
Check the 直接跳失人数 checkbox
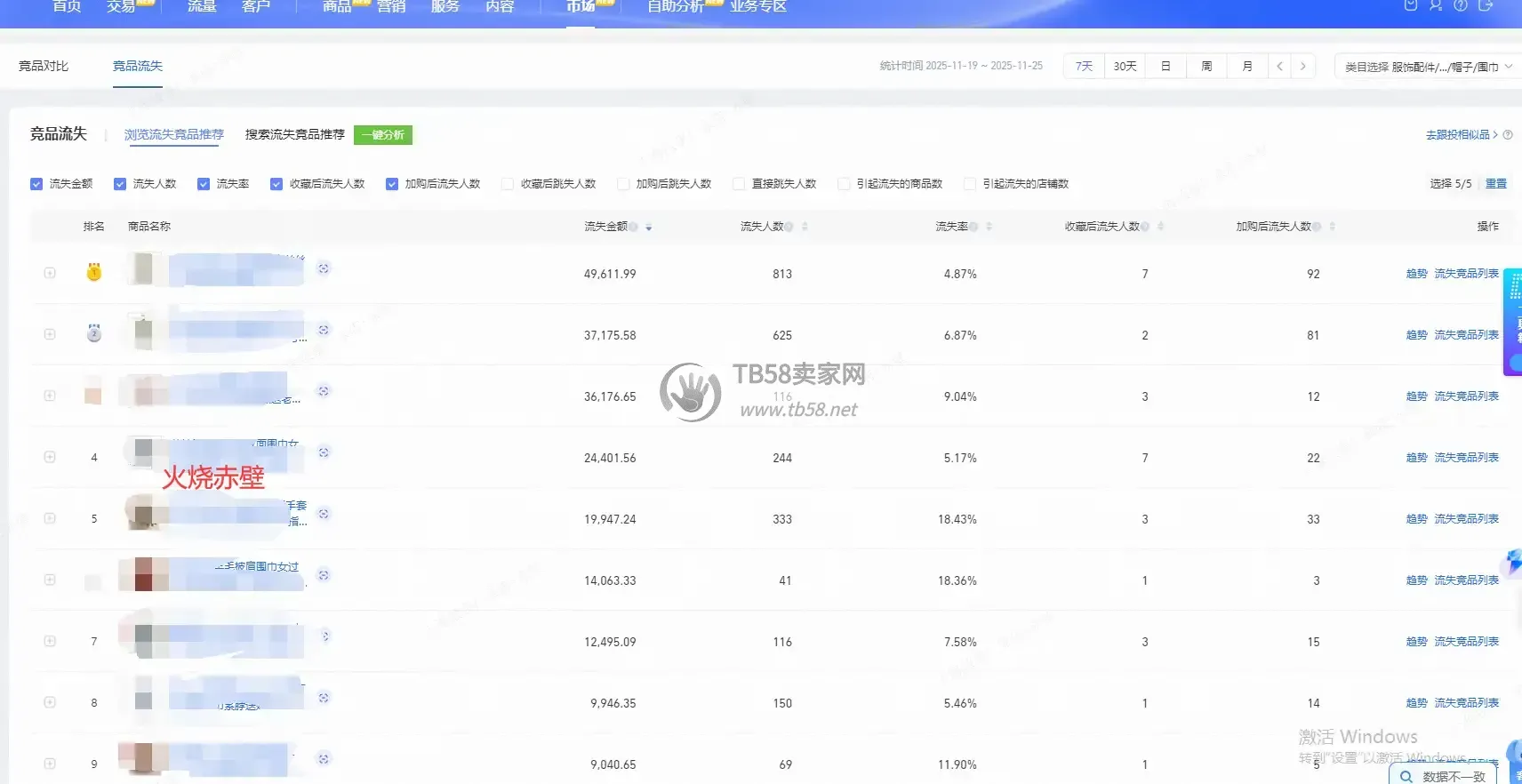739,184
